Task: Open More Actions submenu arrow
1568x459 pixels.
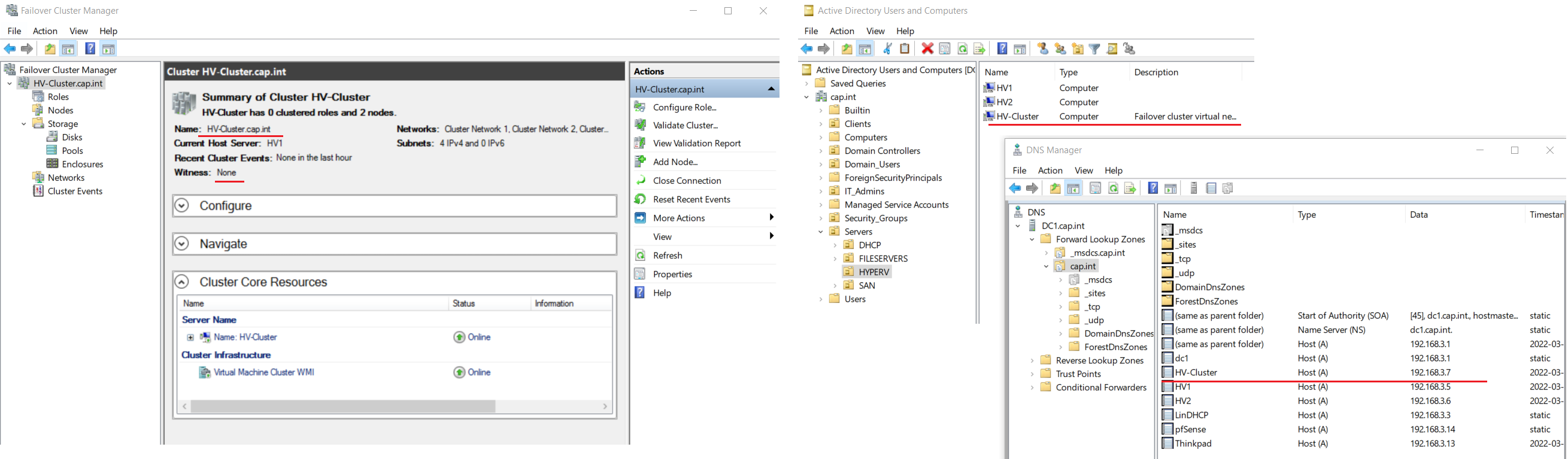Action: point(771,217)
